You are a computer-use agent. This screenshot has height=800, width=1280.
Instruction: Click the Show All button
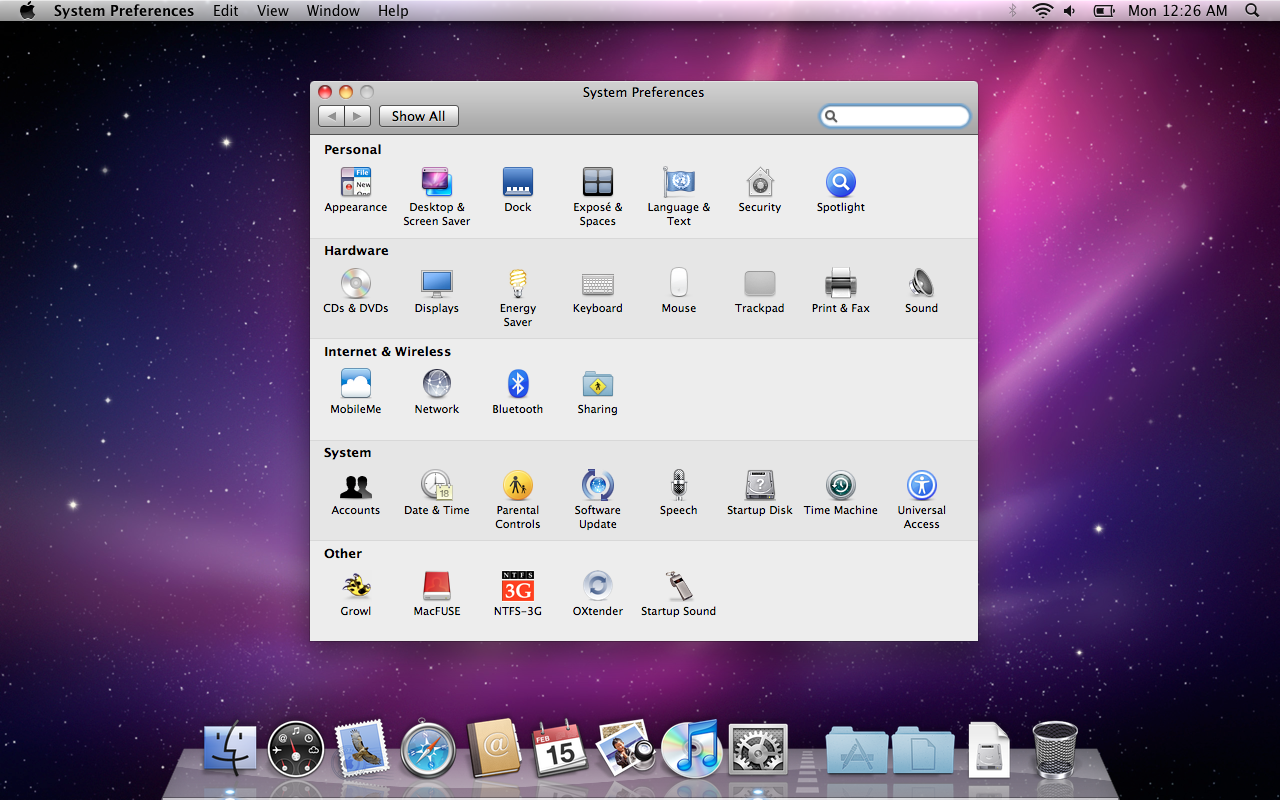click(418, 116)
